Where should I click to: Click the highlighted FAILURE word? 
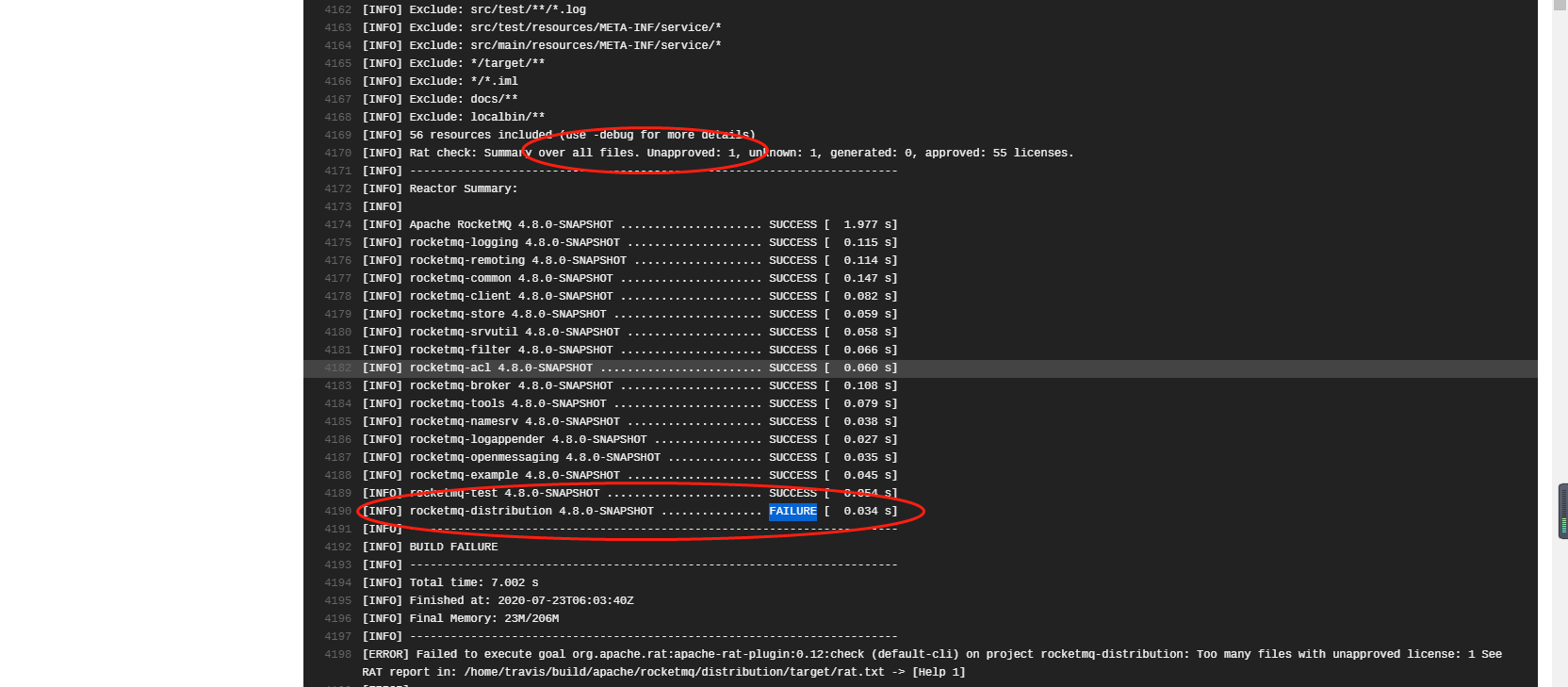792,511
